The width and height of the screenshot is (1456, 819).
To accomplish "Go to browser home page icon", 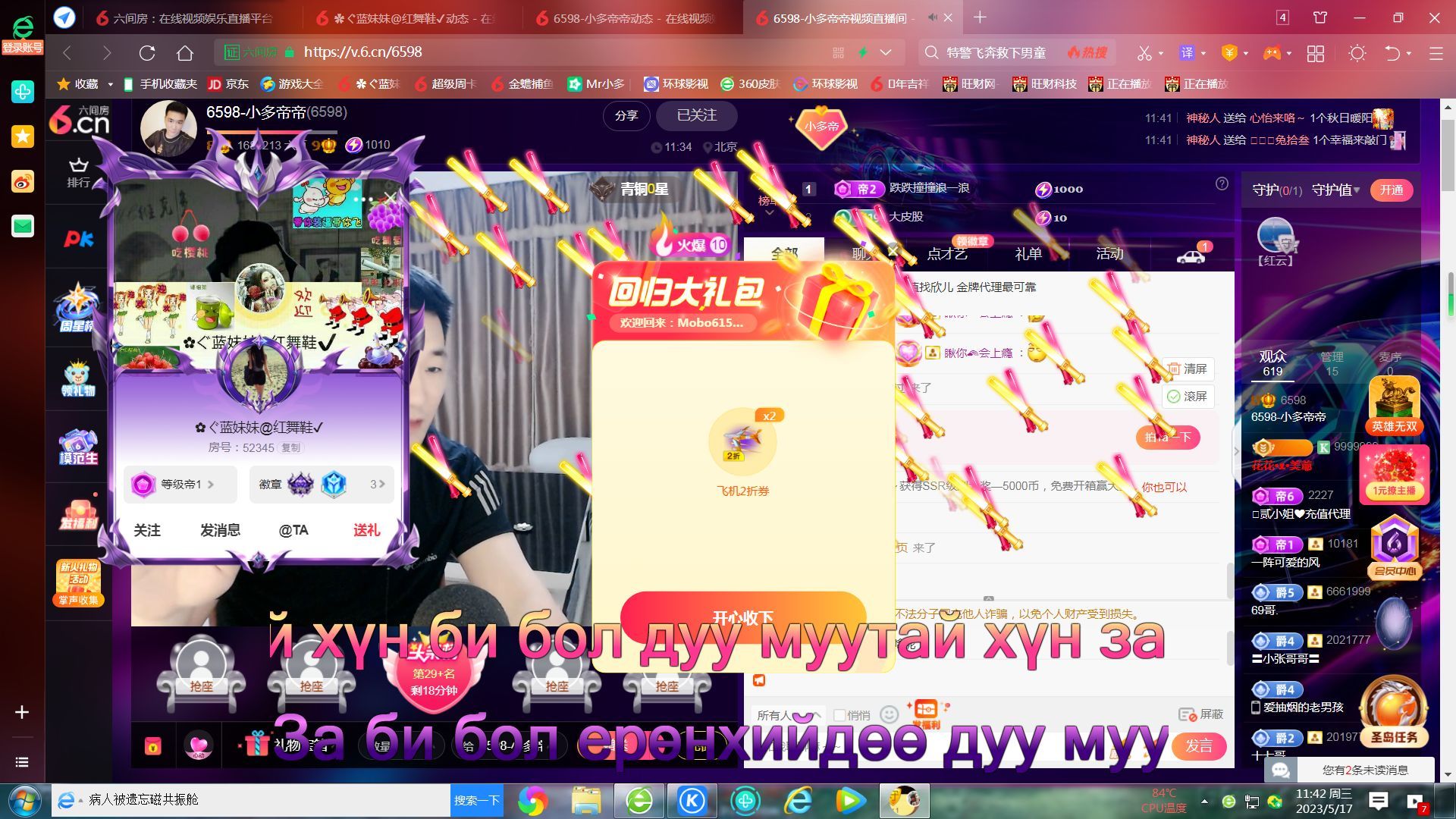I will pos(185,52).
